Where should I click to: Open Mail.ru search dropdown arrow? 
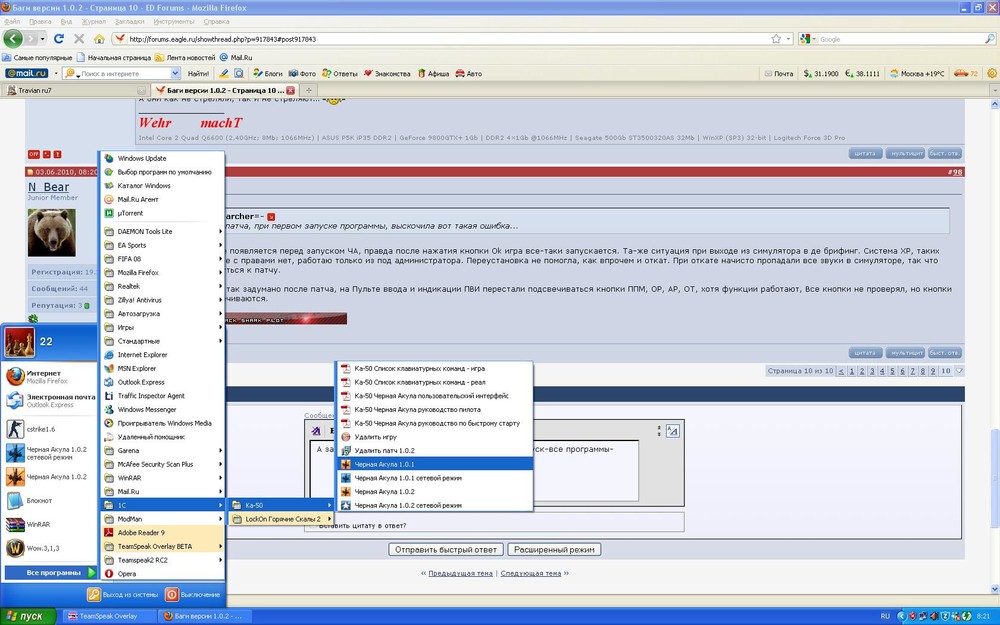(175, 73)
